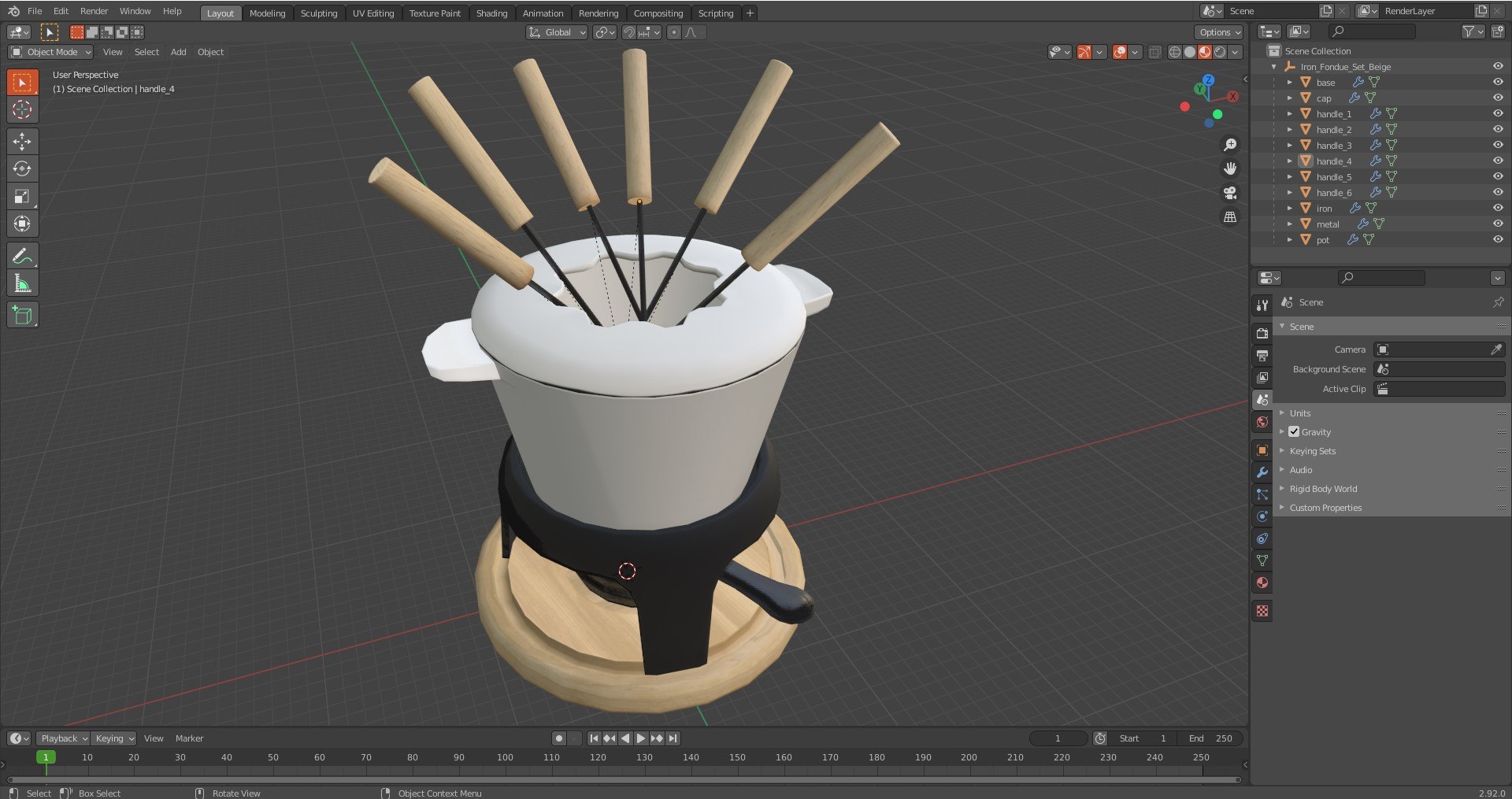Open the Material properties tab
This screenshot has height=799, width=1512.
pos(1262,583)
